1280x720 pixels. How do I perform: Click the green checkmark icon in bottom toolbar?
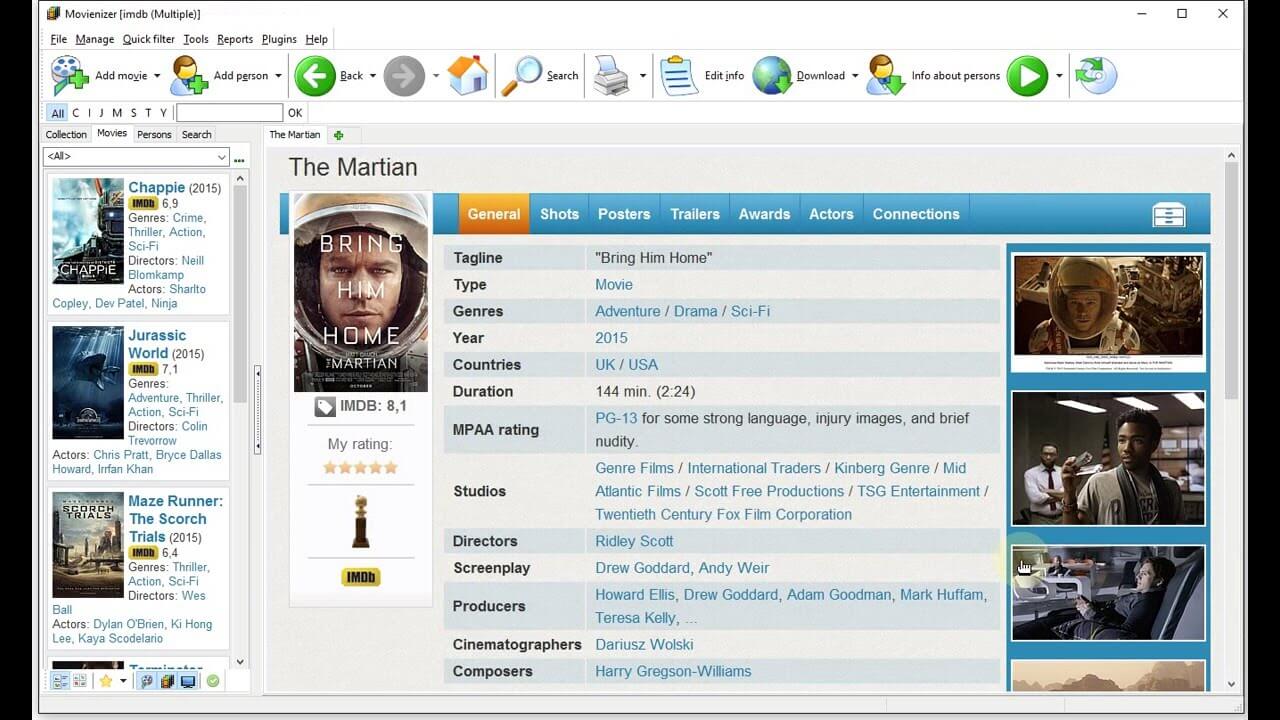tap(213, 681)
